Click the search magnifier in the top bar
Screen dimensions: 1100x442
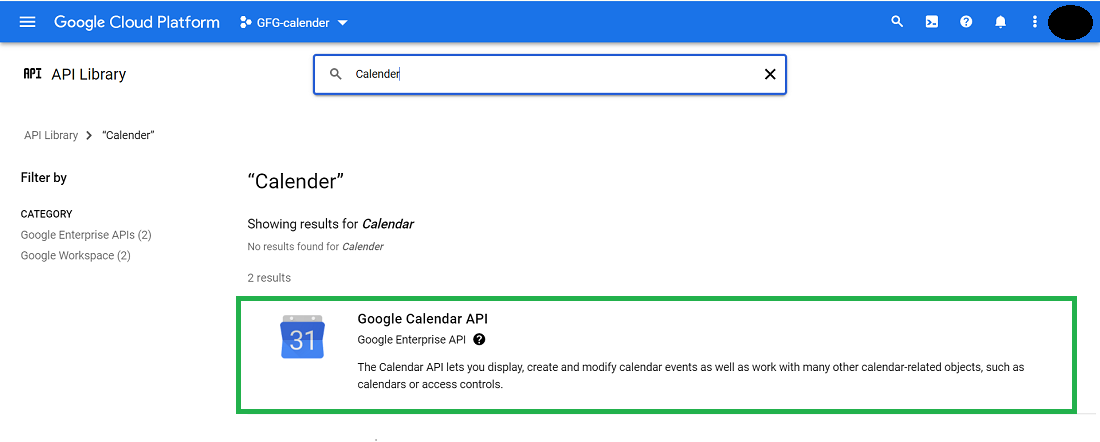(897, 22)
